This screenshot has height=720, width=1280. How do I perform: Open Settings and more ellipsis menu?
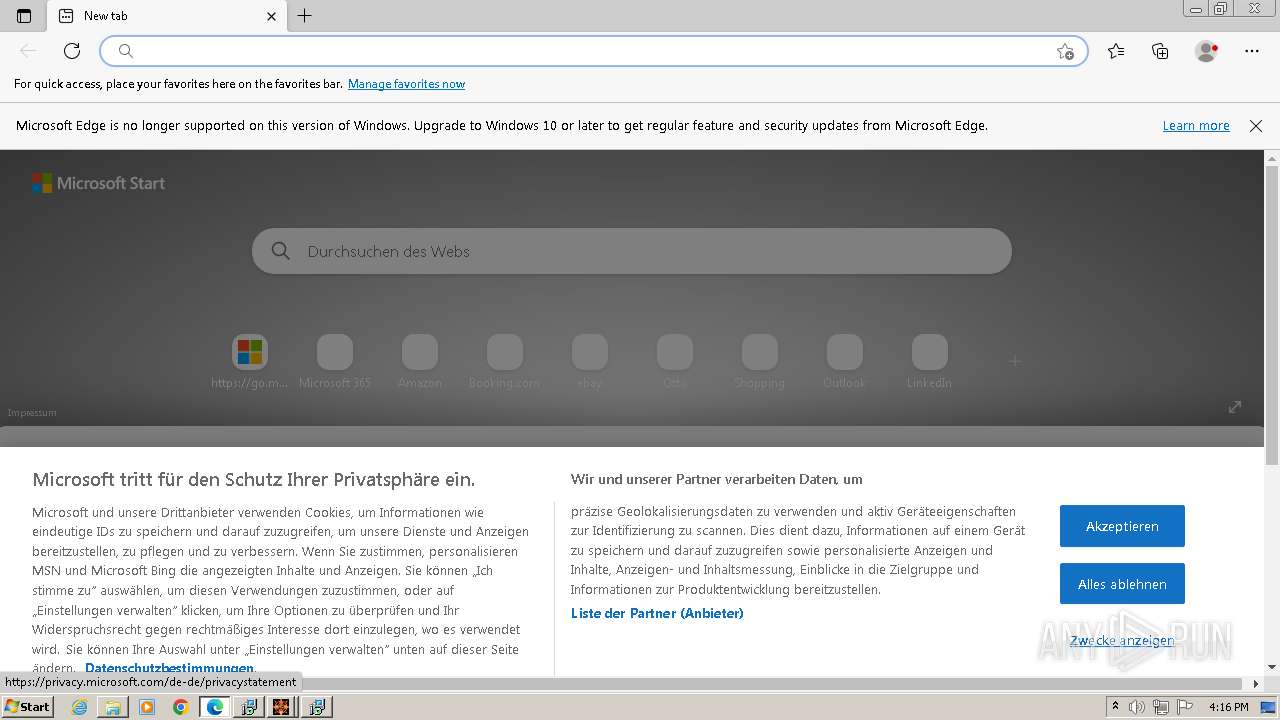(x=1252, y=51)
